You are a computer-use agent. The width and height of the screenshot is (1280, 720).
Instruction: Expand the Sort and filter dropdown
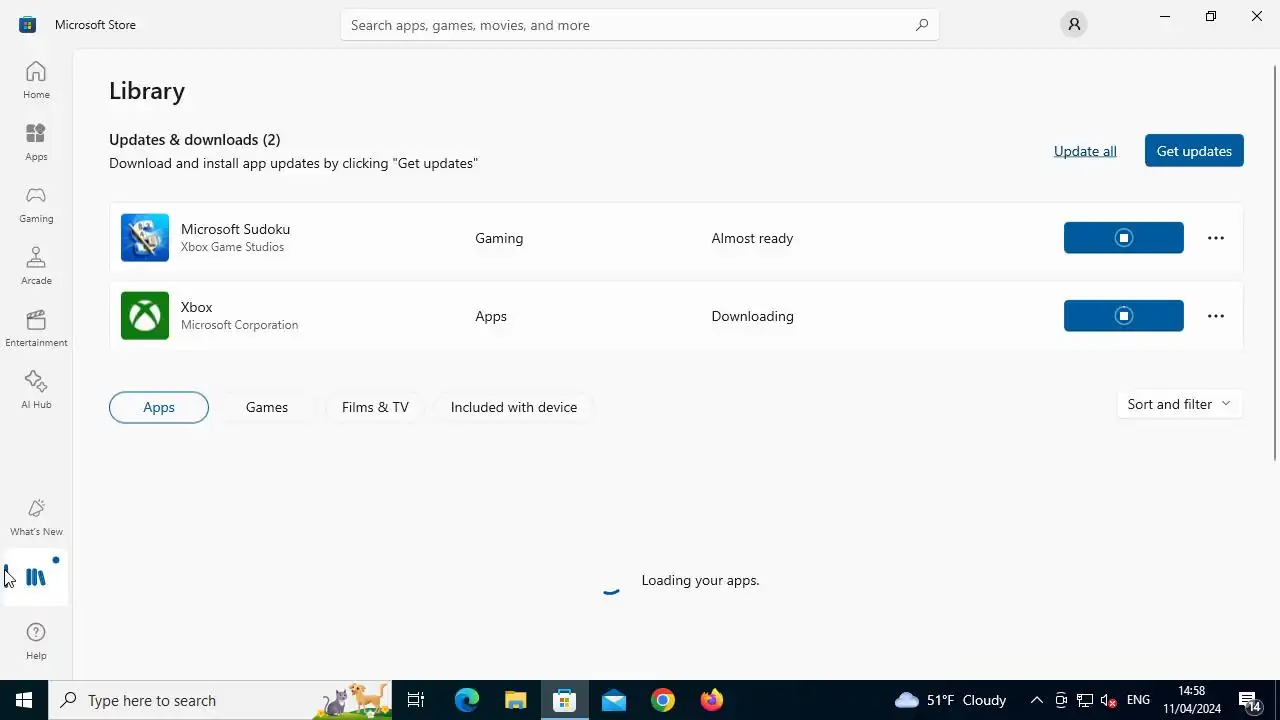(1179, 404)
